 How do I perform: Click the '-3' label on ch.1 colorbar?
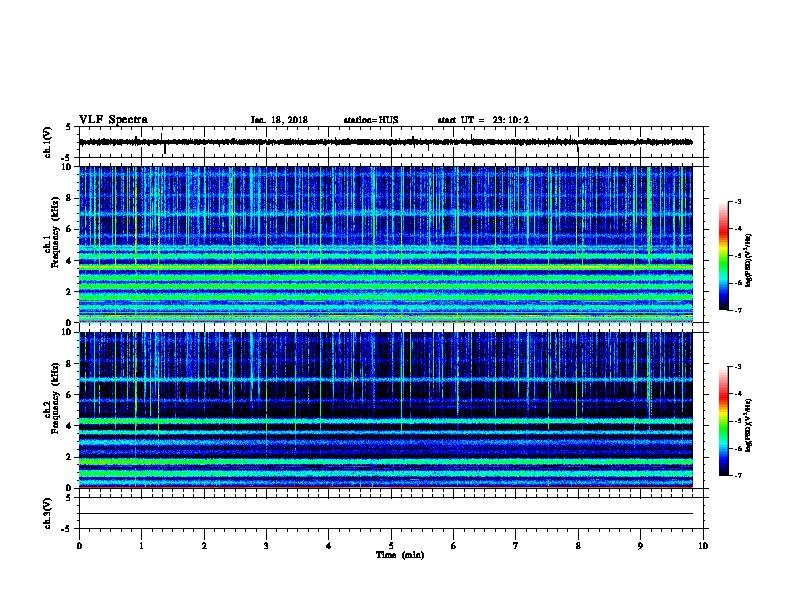point(737,201)
